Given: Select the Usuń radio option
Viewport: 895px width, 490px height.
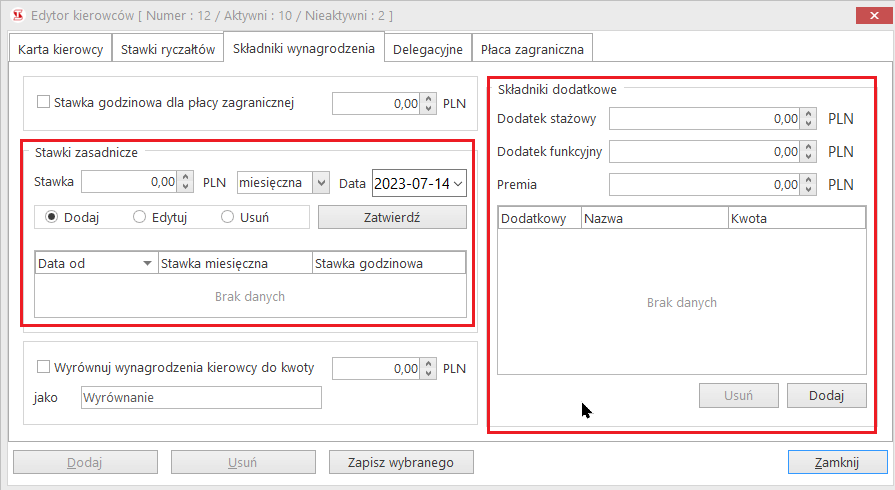Looking at the screenshot, I should click(227, 217).
